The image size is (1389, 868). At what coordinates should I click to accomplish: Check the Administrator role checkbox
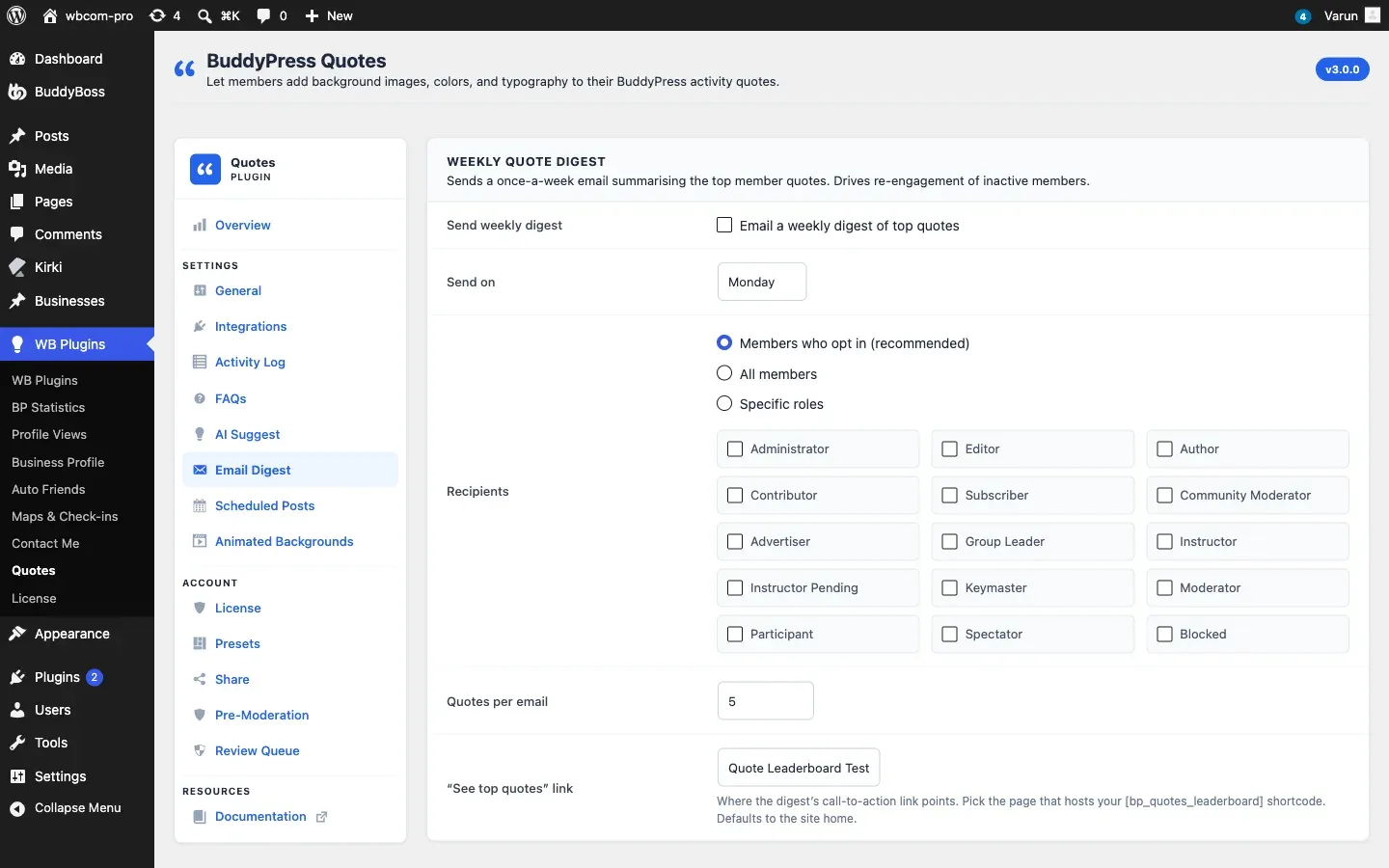click(735, 449)
